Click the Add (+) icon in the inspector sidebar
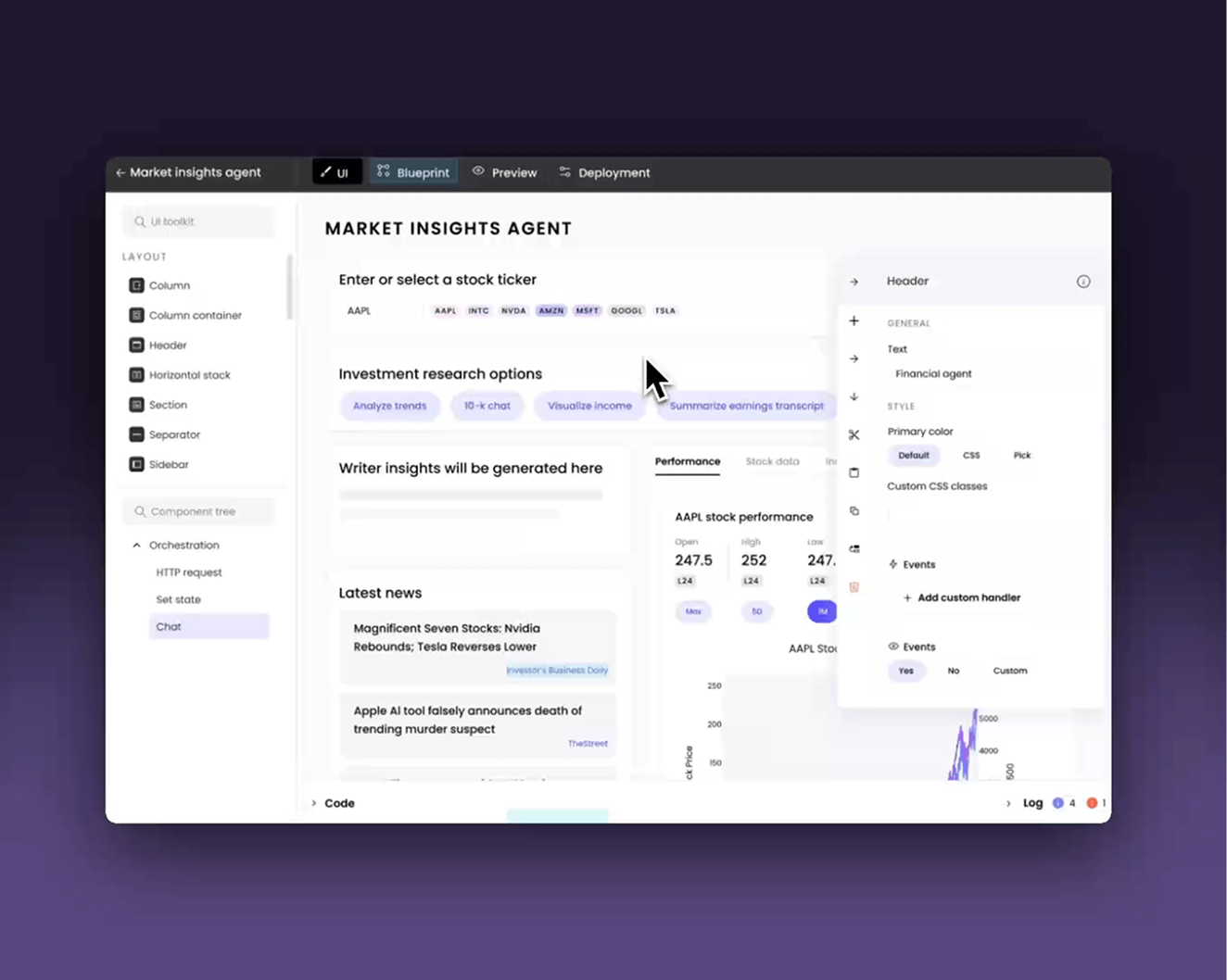1227x980 pixels. [854, 321]
